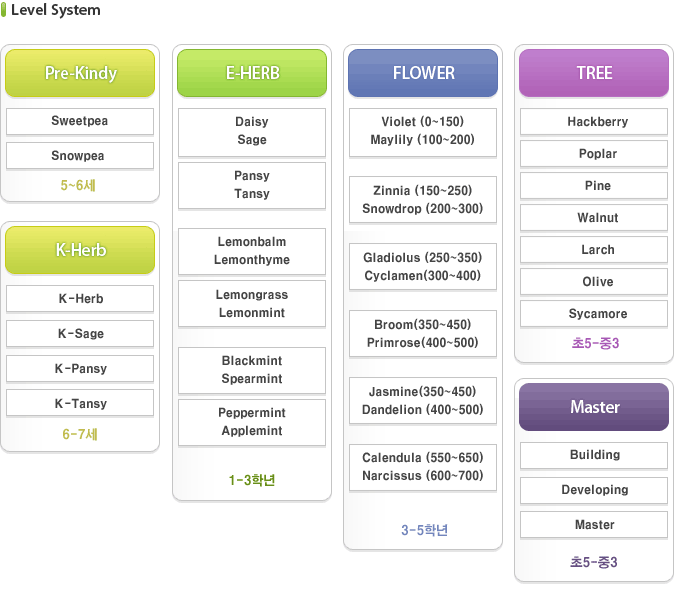Viewport: 674px width, 590px height.
Task: Select the purple TREE header
Action: [x=594, y=73]
